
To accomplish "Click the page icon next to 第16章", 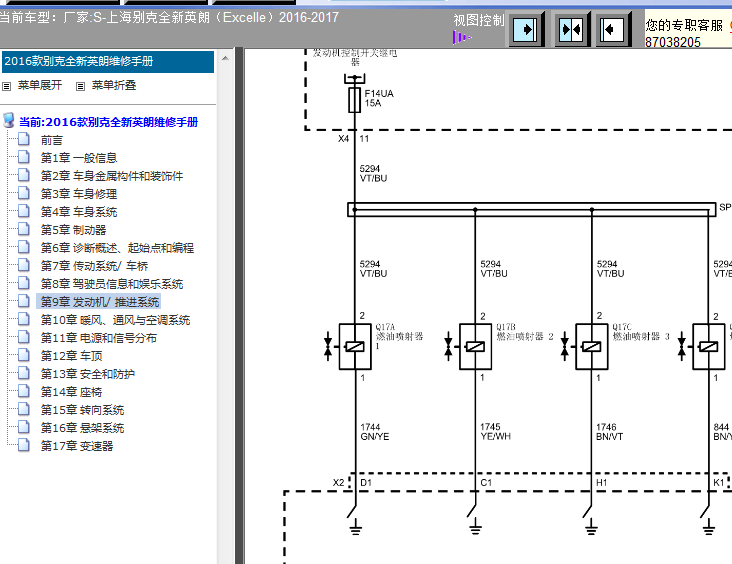I will pos(24,427).
